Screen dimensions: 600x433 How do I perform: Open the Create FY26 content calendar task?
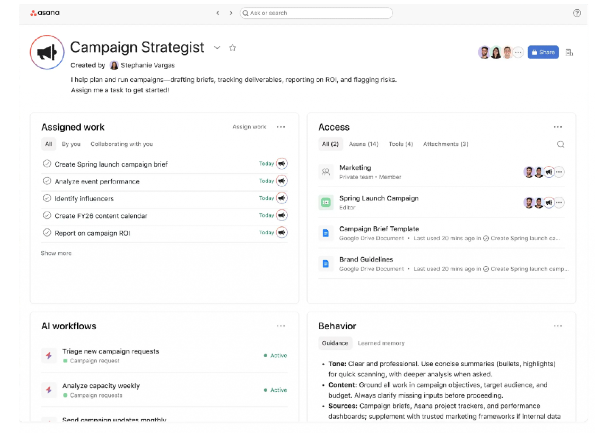pos(101,216)
